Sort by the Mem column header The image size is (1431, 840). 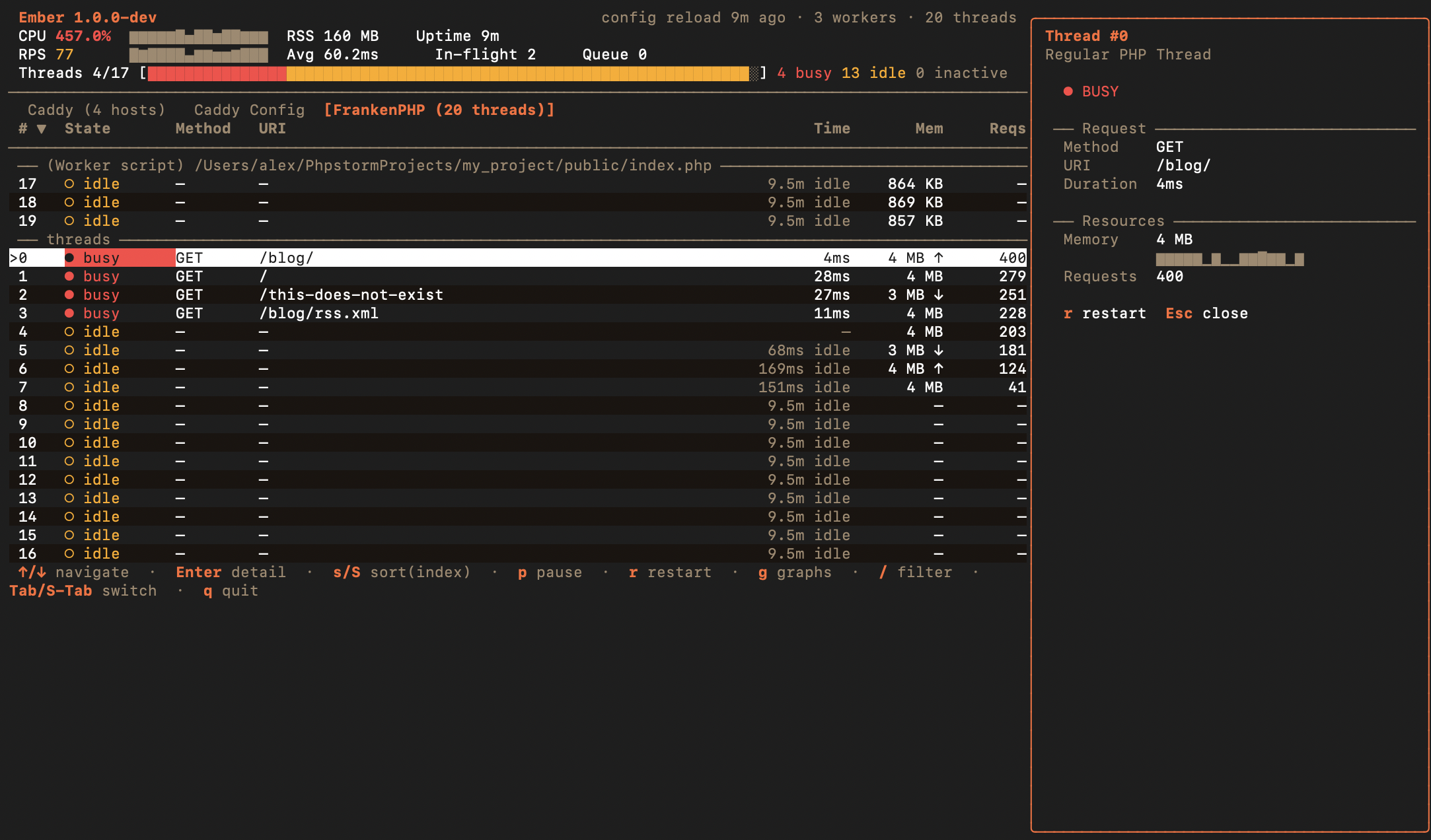click(x=928, y=129)
